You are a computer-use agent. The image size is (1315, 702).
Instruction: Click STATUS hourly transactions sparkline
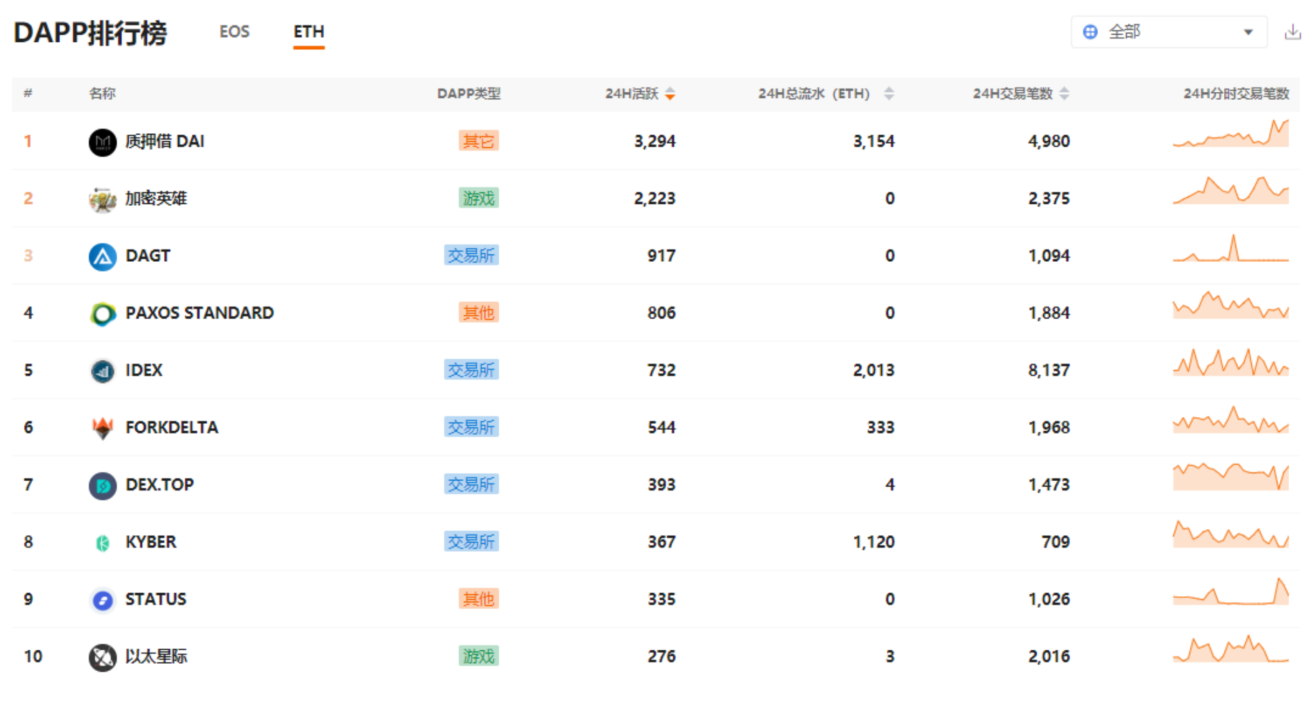point(1231,591)
